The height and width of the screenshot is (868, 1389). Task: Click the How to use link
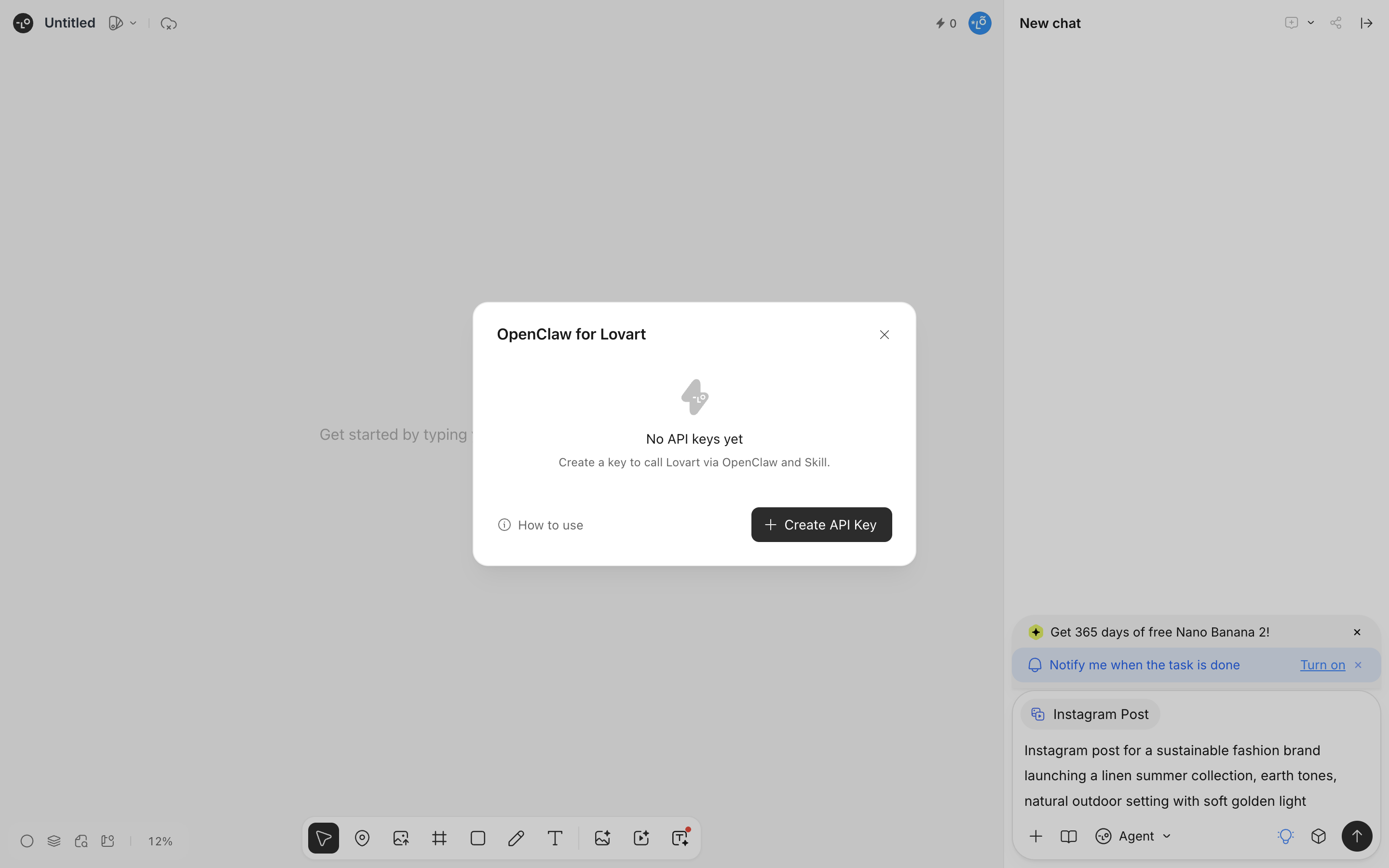tap(540, 525)
